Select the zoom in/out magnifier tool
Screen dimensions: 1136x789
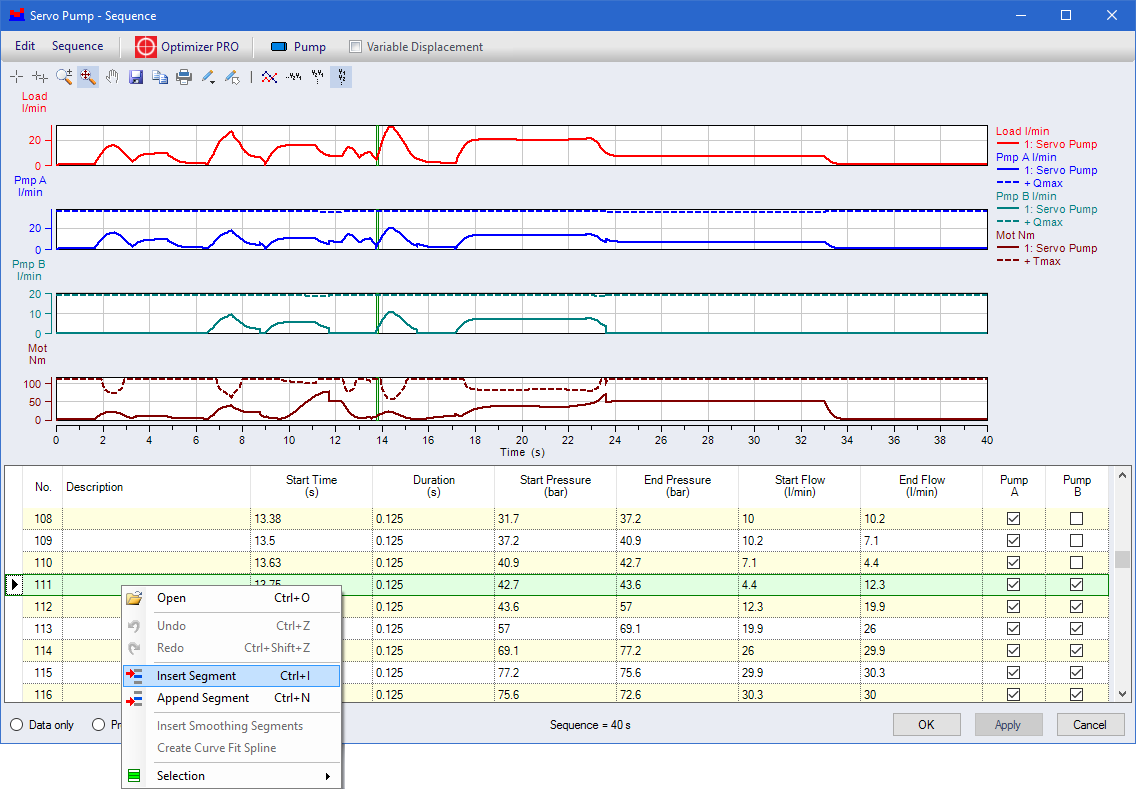point(64,77)
